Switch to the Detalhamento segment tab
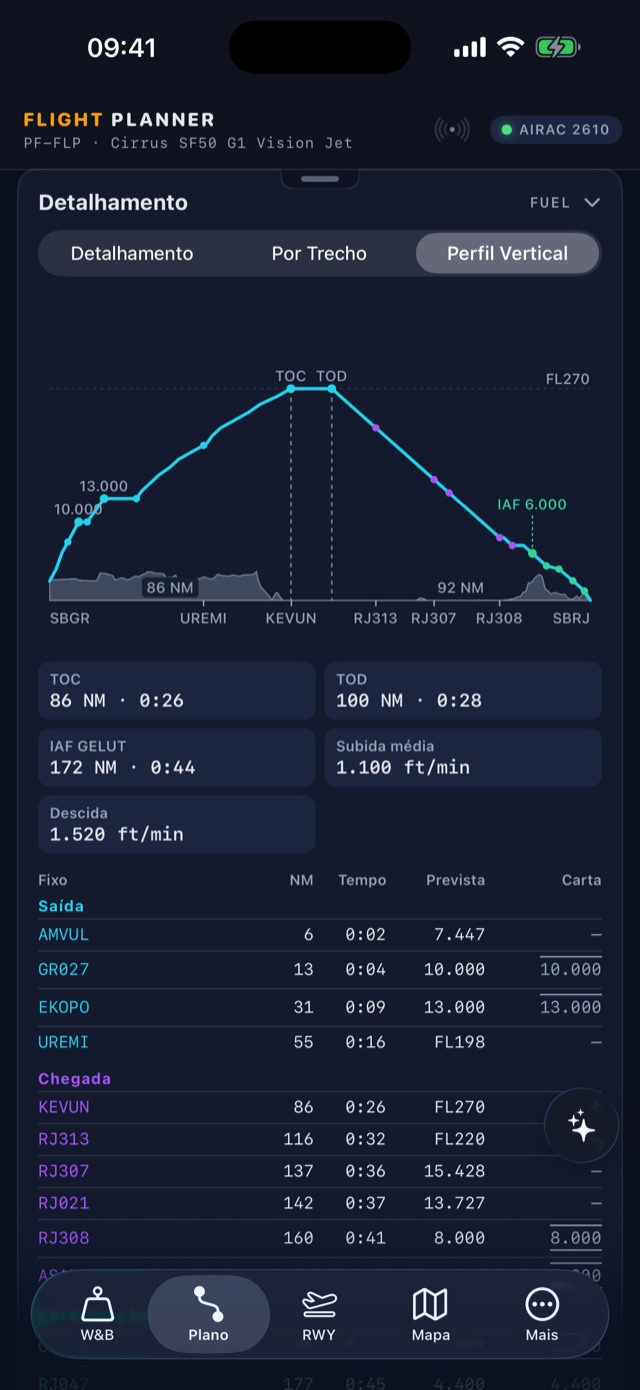This screenshot has height=1390, width=640. click(x=132, y=254)
